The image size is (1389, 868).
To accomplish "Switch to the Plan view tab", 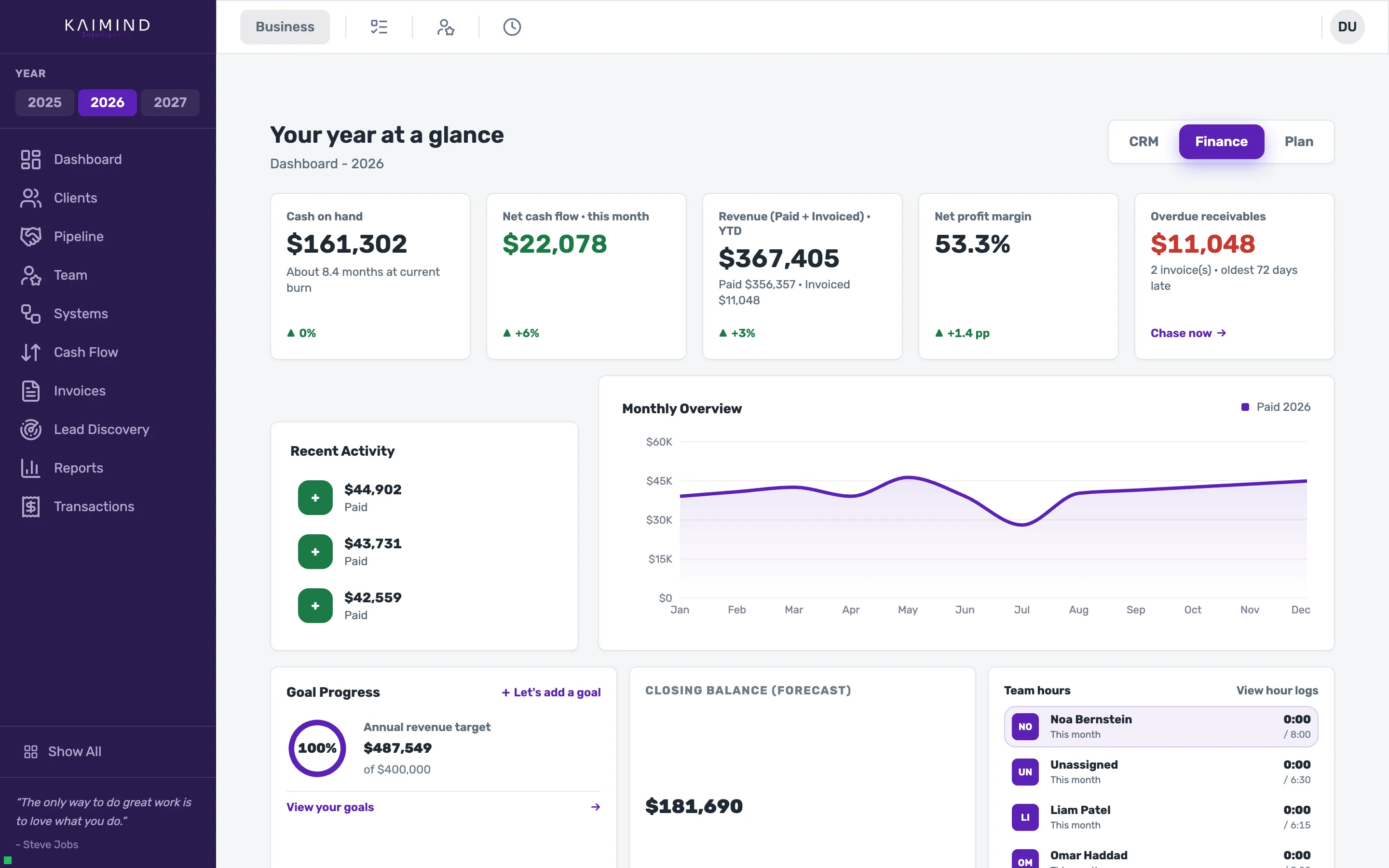I will pyautogui.click(x=1298, y=142).
